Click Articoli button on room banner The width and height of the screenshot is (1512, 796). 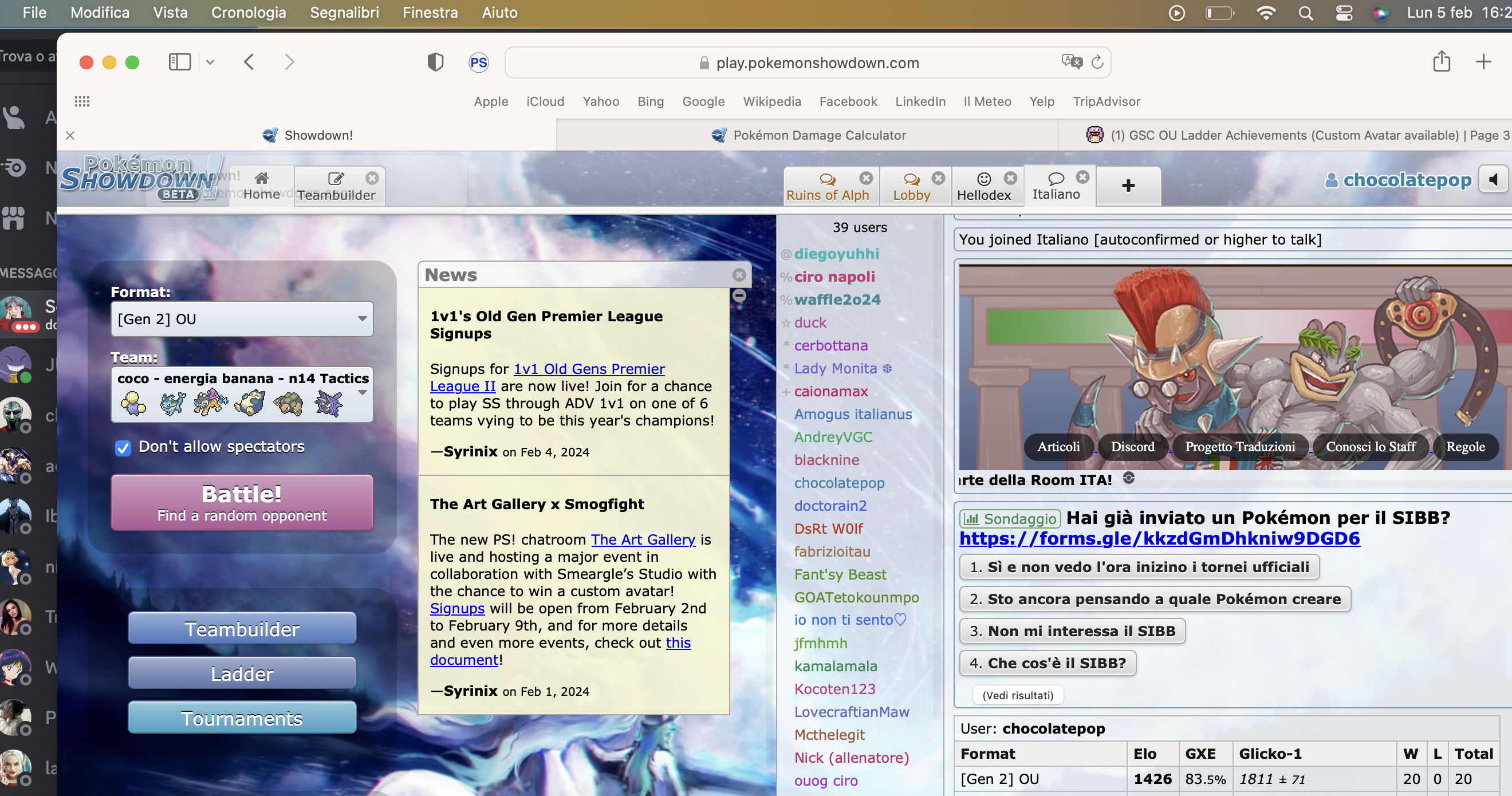[x=1058, y=447]
